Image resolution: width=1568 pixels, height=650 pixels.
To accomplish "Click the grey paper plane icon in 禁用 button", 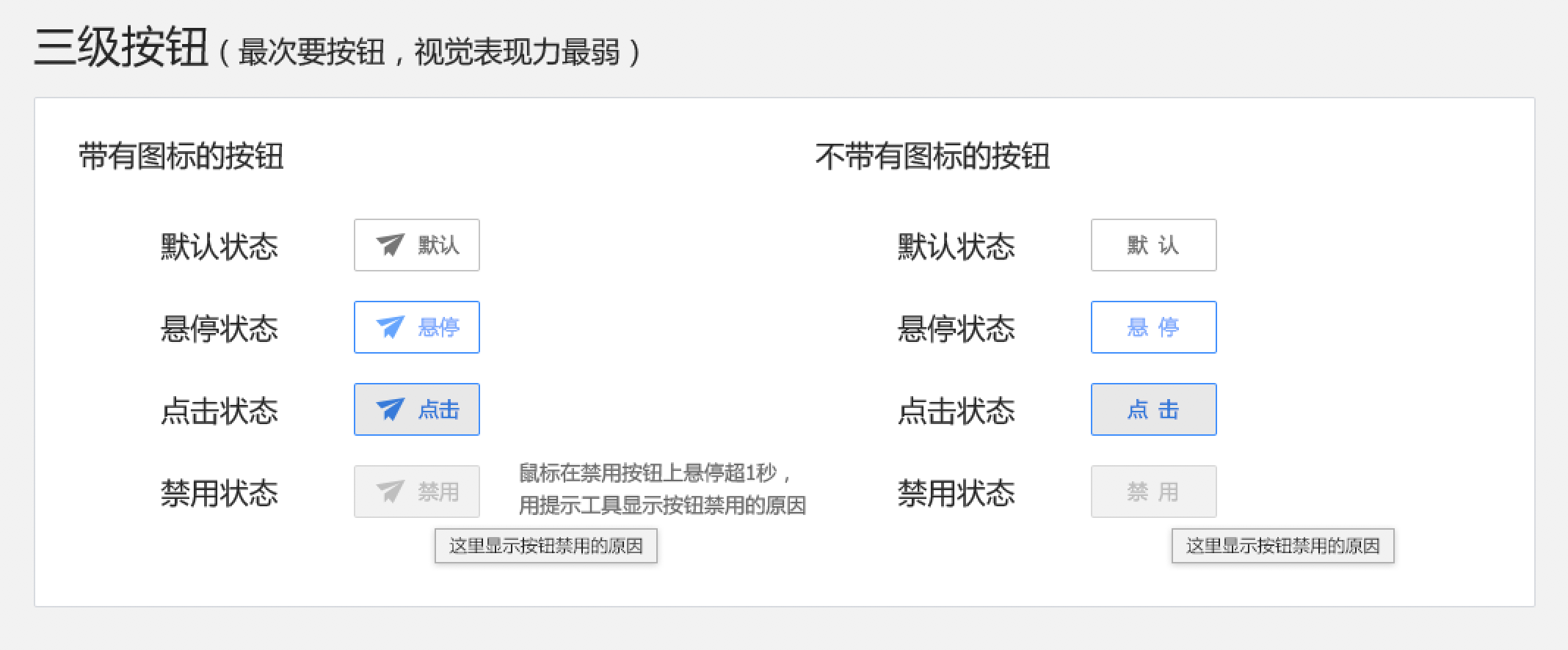I will click(x=390, y=492).
